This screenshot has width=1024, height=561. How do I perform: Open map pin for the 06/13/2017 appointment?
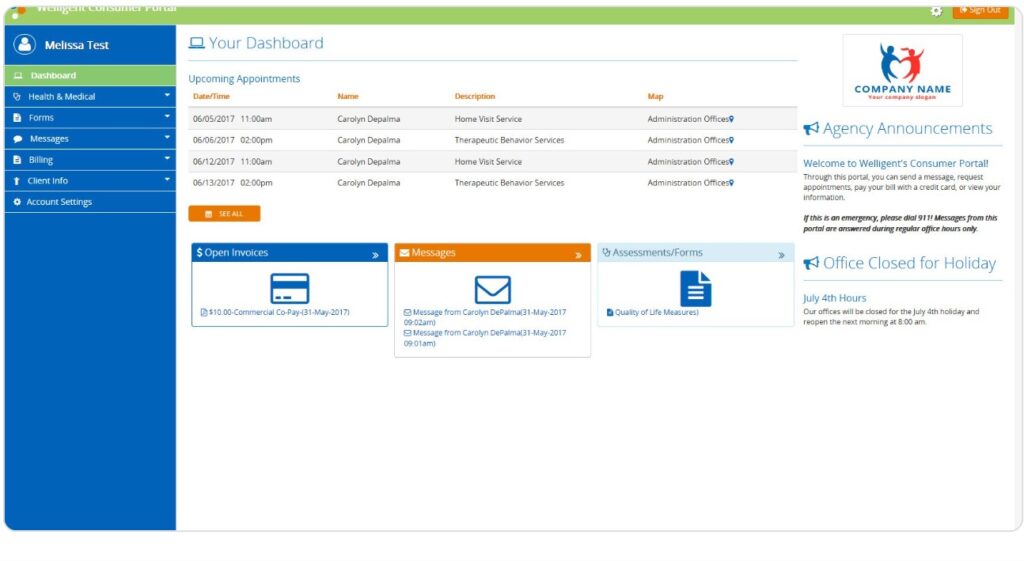731,183
